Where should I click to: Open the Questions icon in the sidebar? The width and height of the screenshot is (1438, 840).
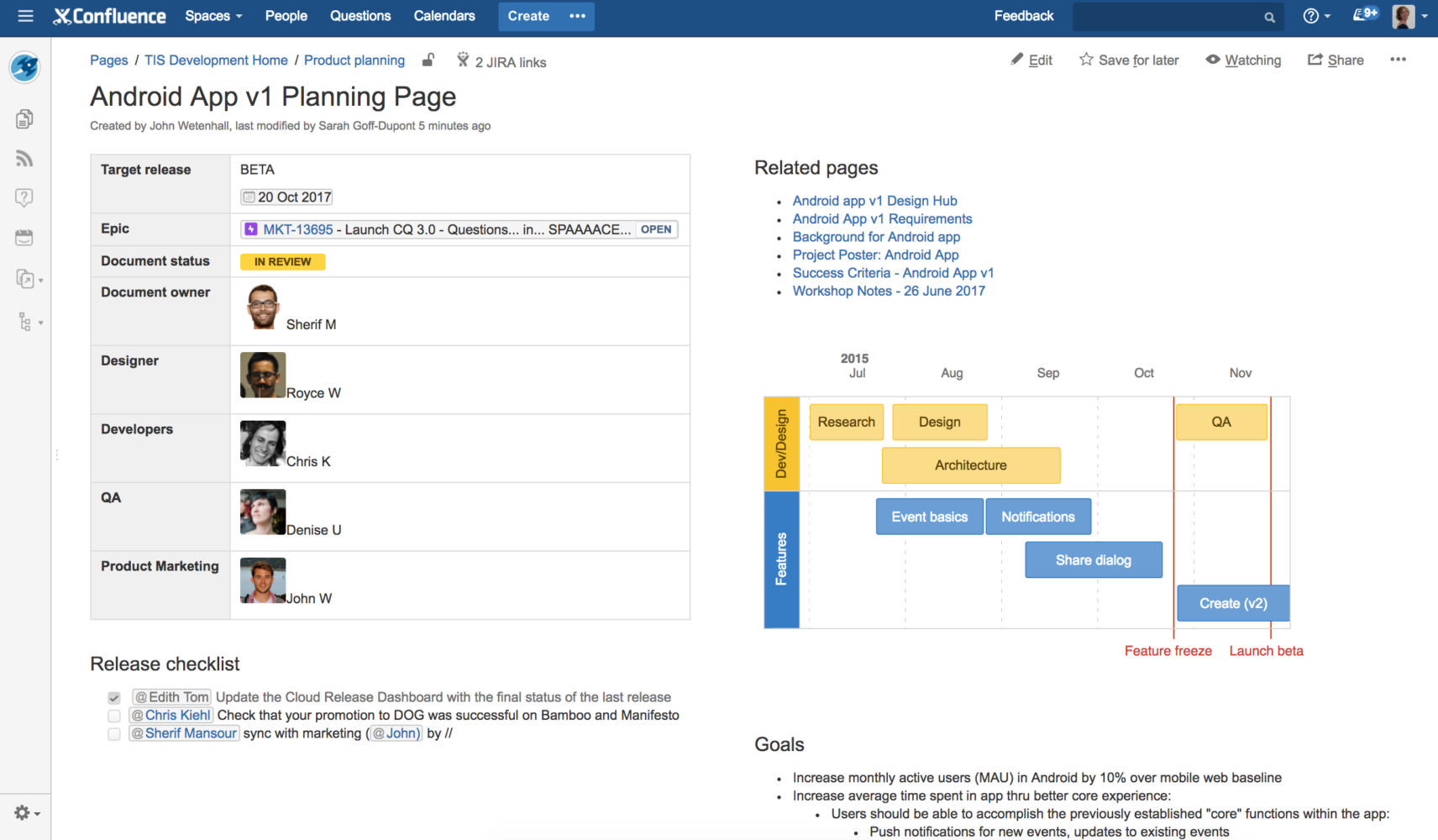(24, 197)
